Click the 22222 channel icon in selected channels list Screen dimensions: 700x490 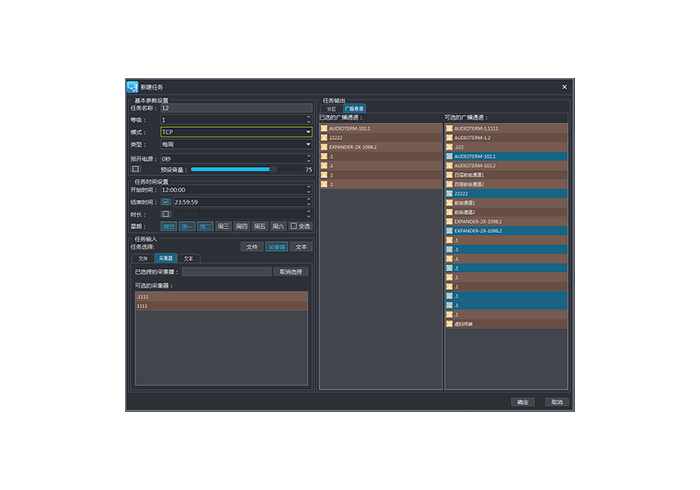324,138
